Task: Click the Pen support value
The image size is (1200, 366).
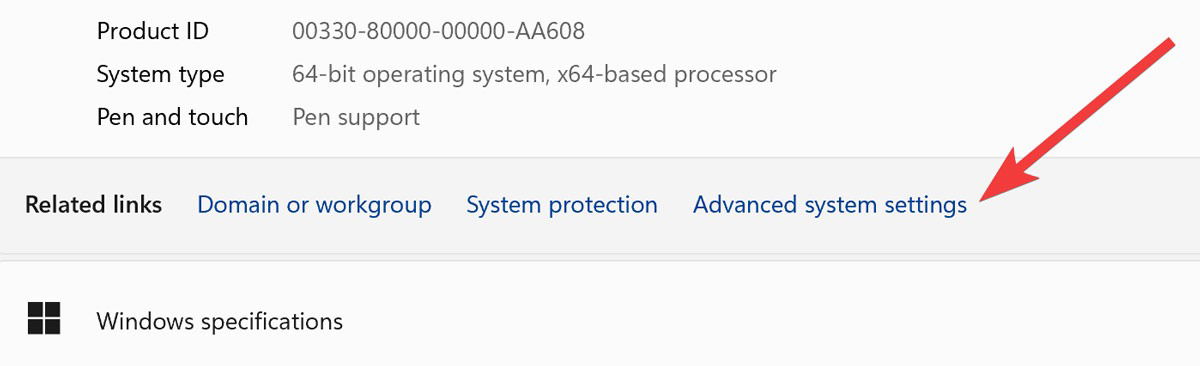Action: (x=356, y=118)
